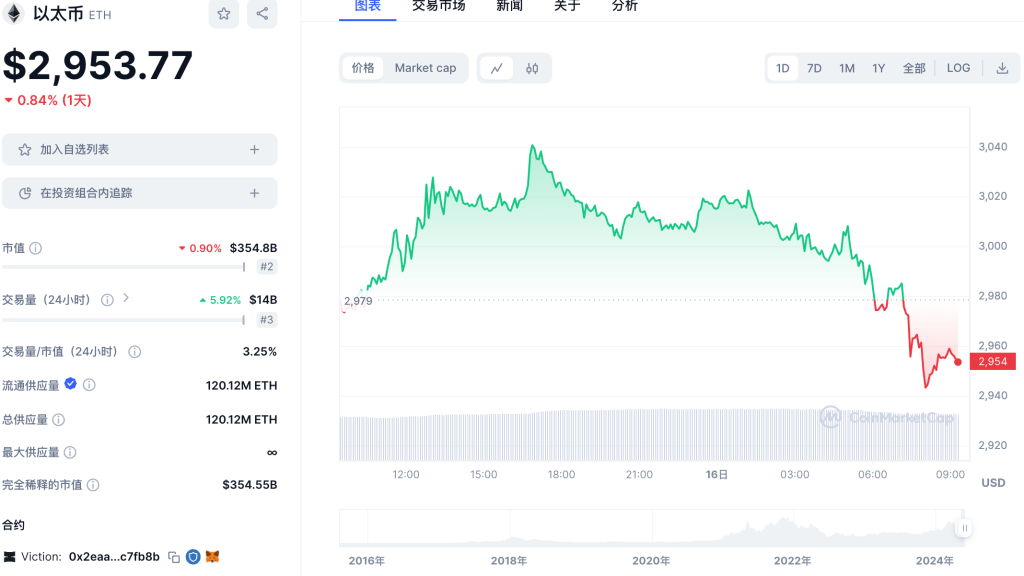Open the 交易市场 tab
The height and width of the screenshot is (576, 1024).
click(x=438, y=6)
